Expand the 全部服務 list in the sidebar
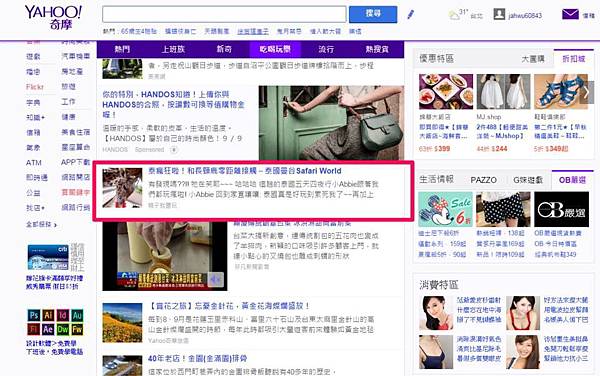 [41, 225]
